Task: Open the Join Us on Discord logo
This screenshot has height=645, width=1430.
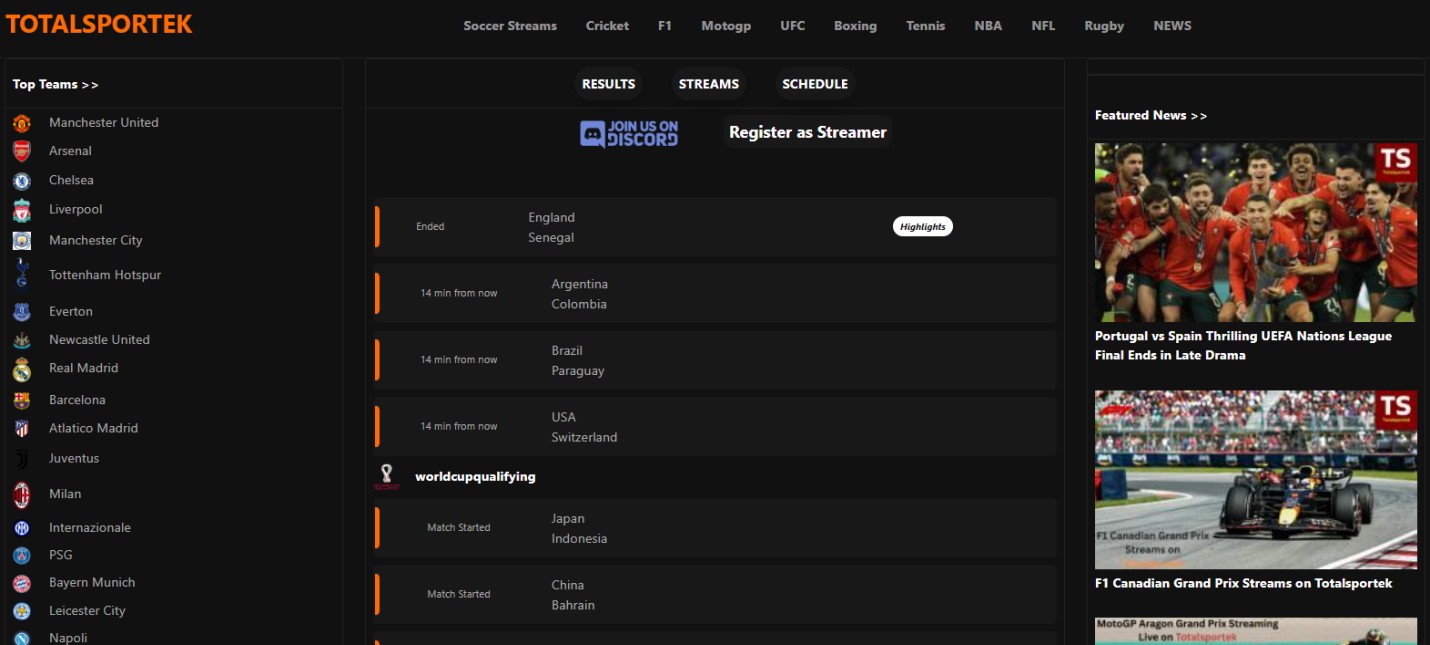Action: tap(629, 133)
